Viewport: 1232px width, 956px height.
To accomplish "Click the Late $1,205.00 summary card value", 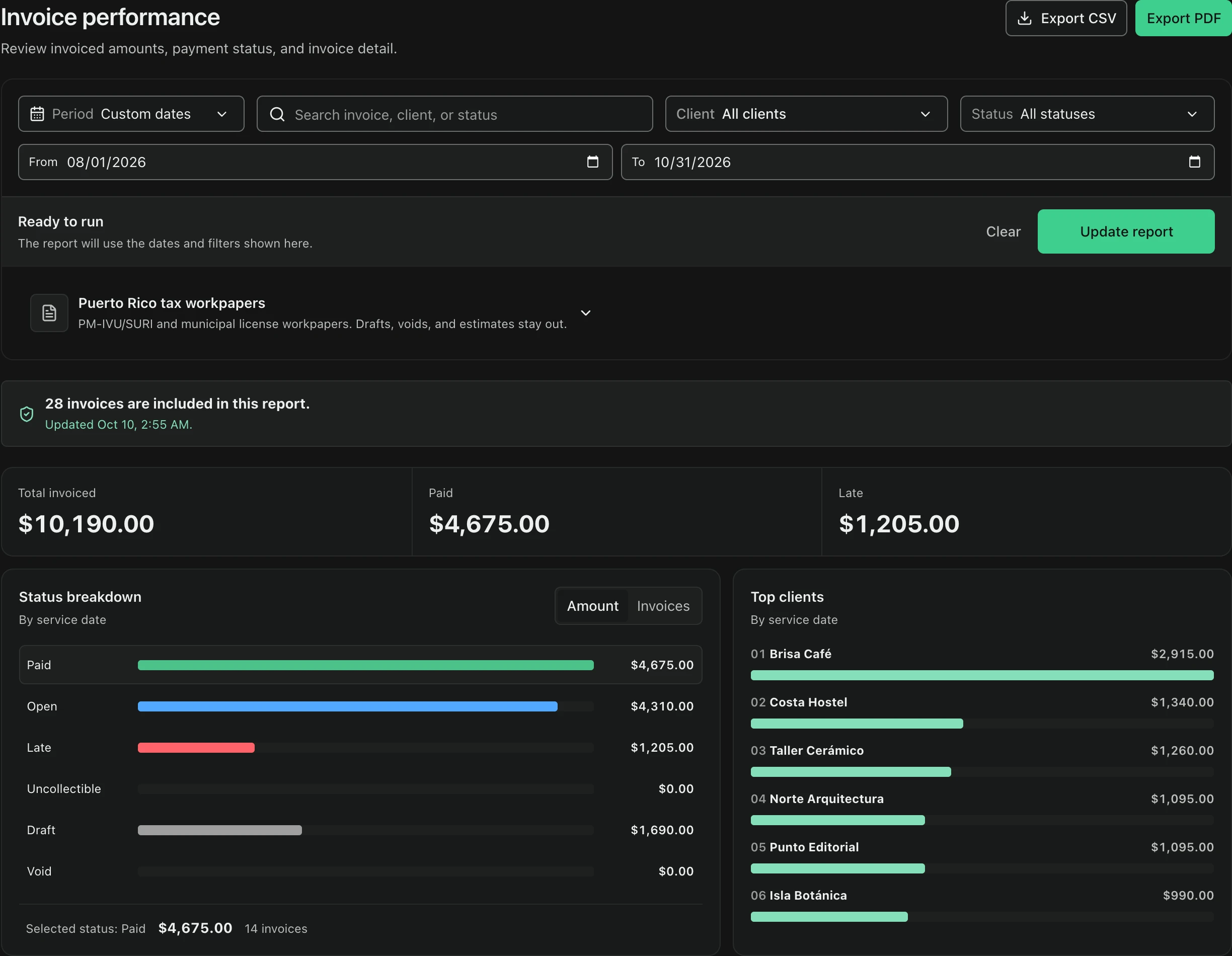I will (899, 524).
